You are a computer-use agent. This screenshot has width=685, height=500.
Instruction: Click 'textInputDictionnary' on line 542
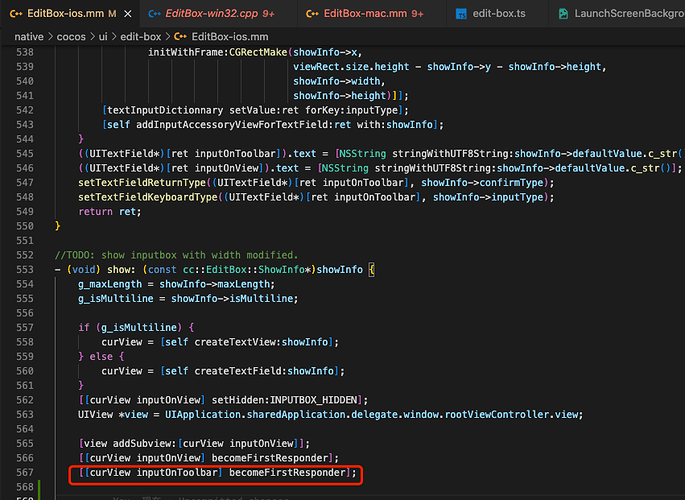coord(165,110)
